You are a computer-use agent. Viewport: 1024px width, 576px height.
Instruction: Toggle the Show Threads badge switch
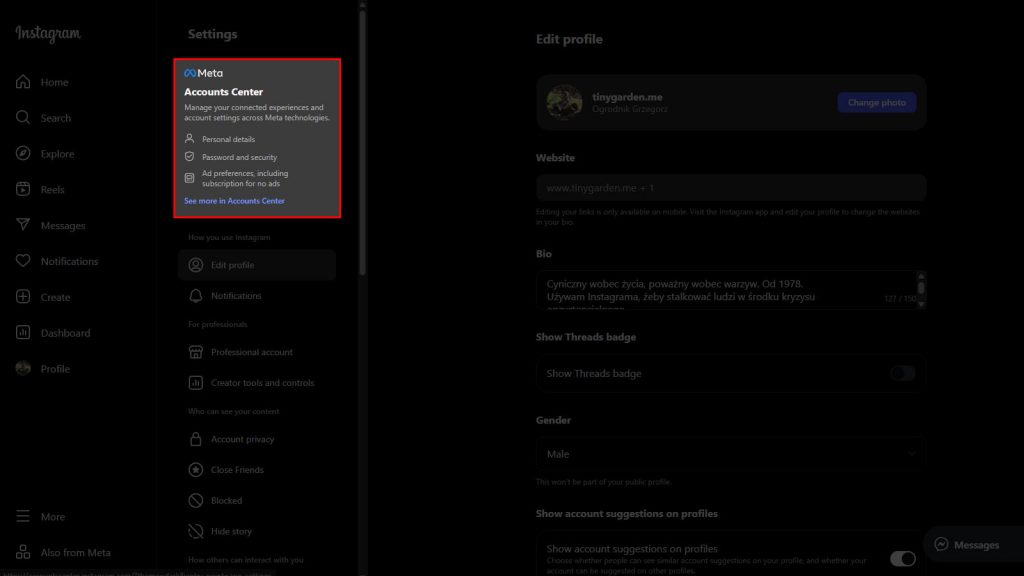902,373
